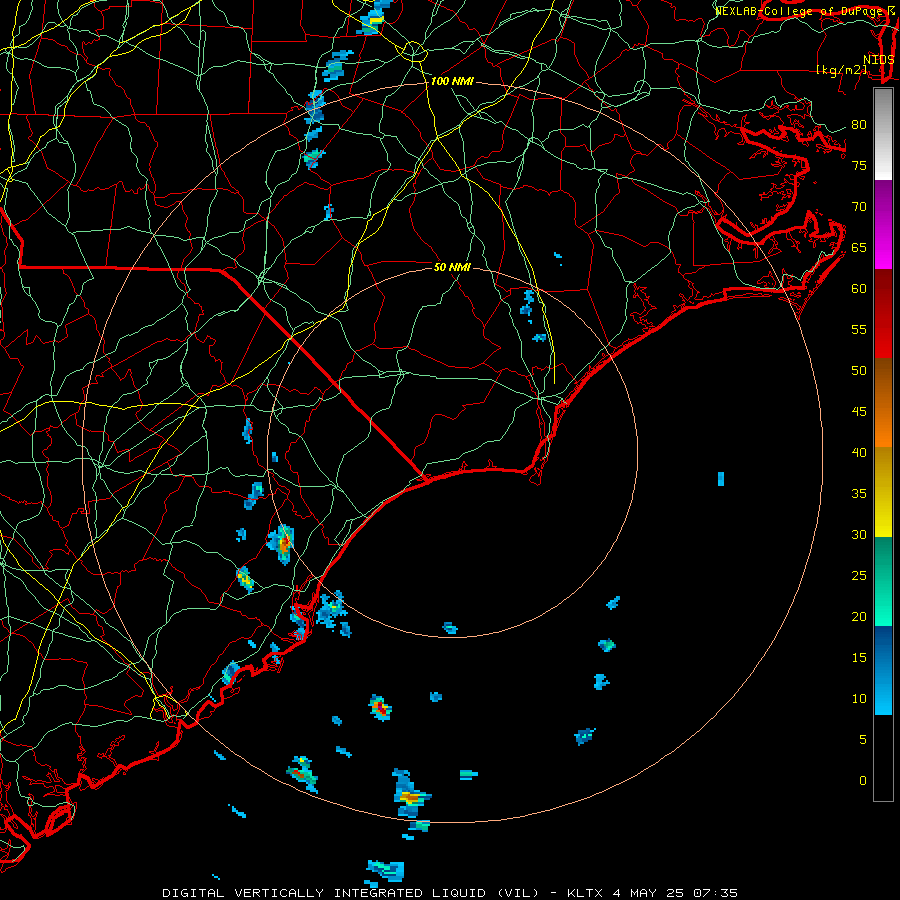
Task: Click the 50 NMI range ring label
Action: click(452, 267)
